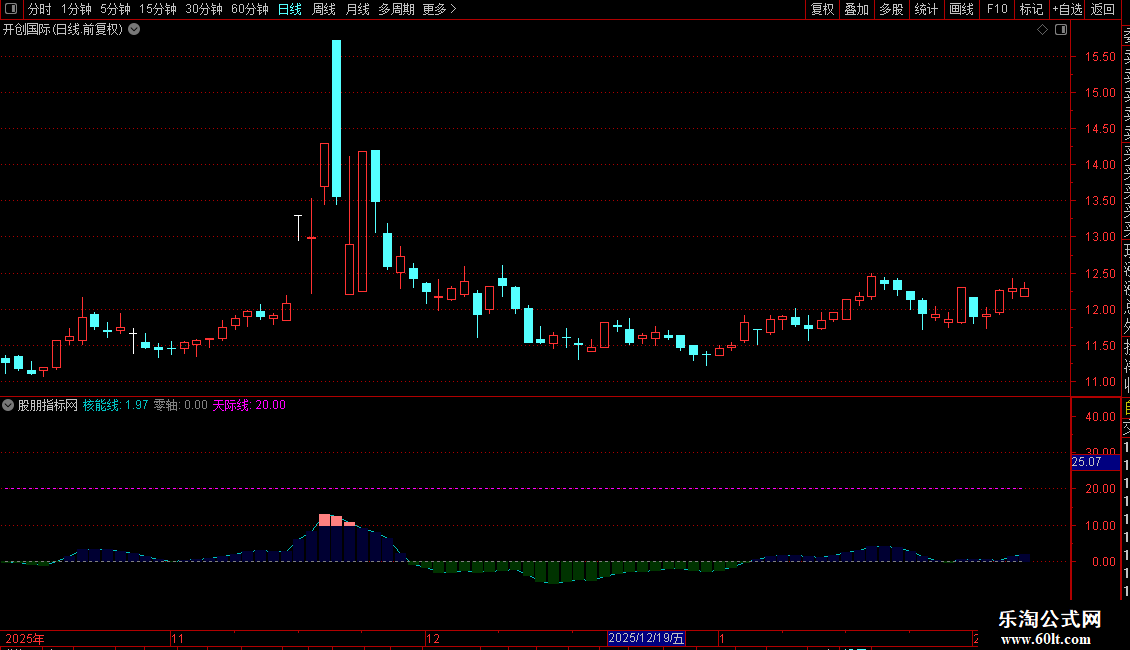Toggle the side panel icon in chart corner
Viewport: 1130px width, 650px height.
1061,30
